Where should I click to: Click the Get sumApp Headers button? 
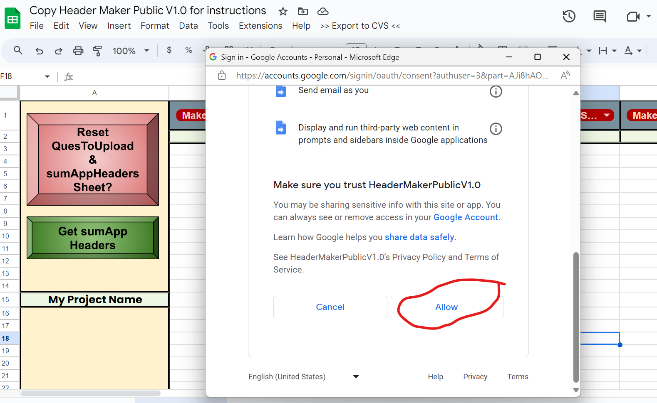coord(93,238)
